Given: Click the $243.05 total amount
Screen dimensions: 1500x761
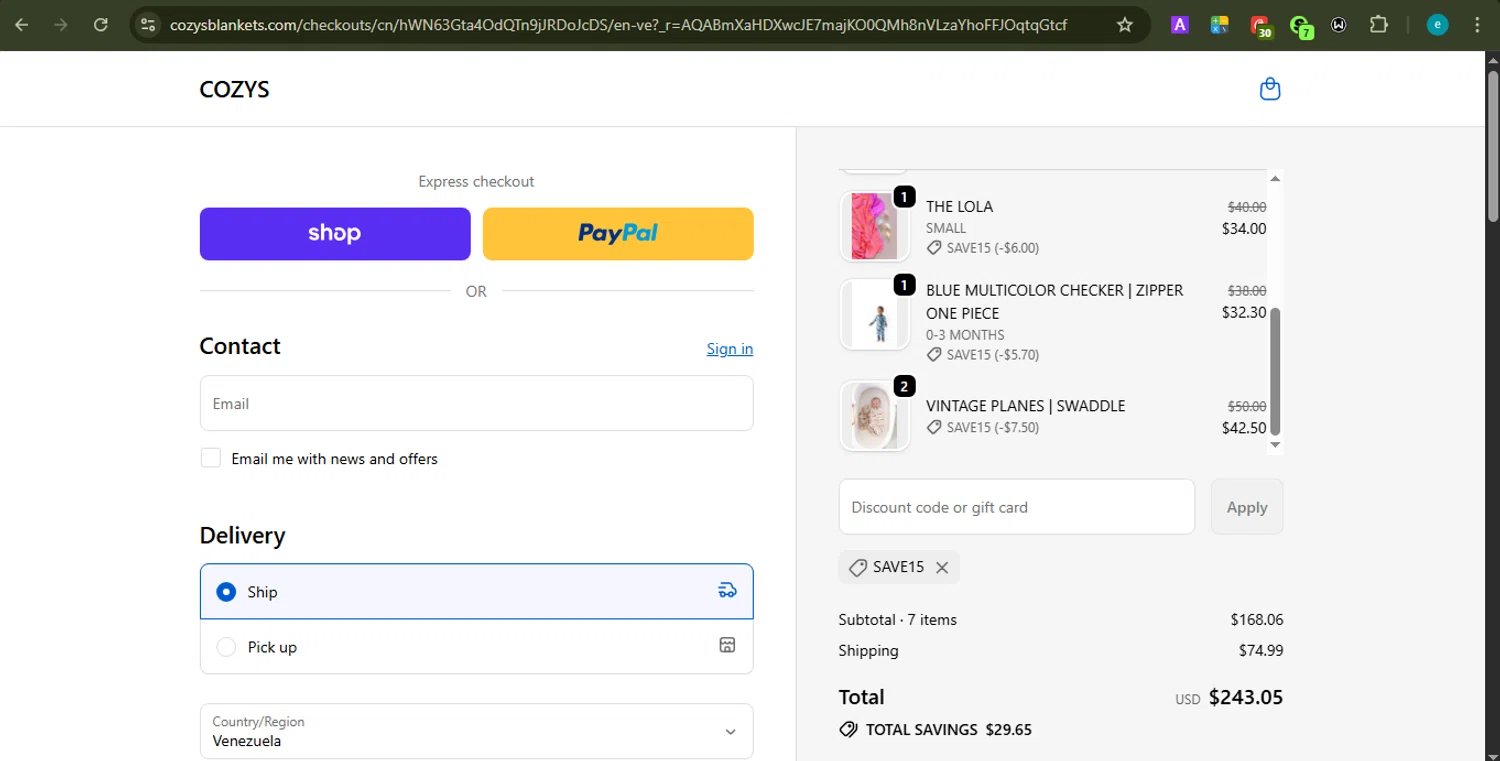Looking at the screenshot, I should 1246,697.
